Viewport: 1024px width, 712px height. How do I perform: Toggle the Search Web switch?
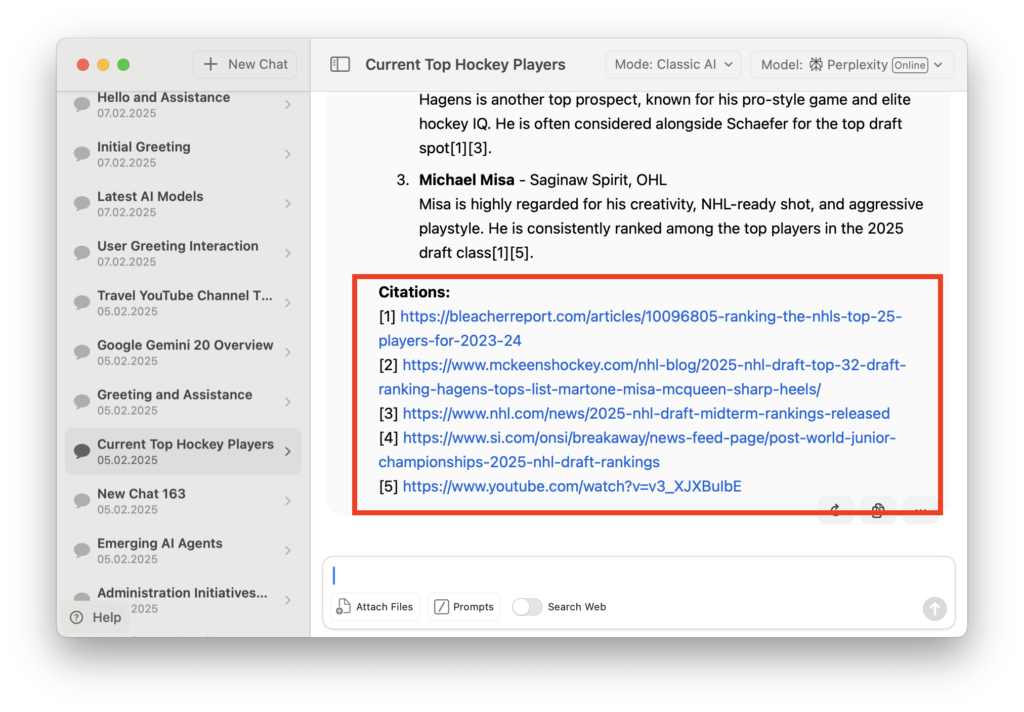[527, 607]
